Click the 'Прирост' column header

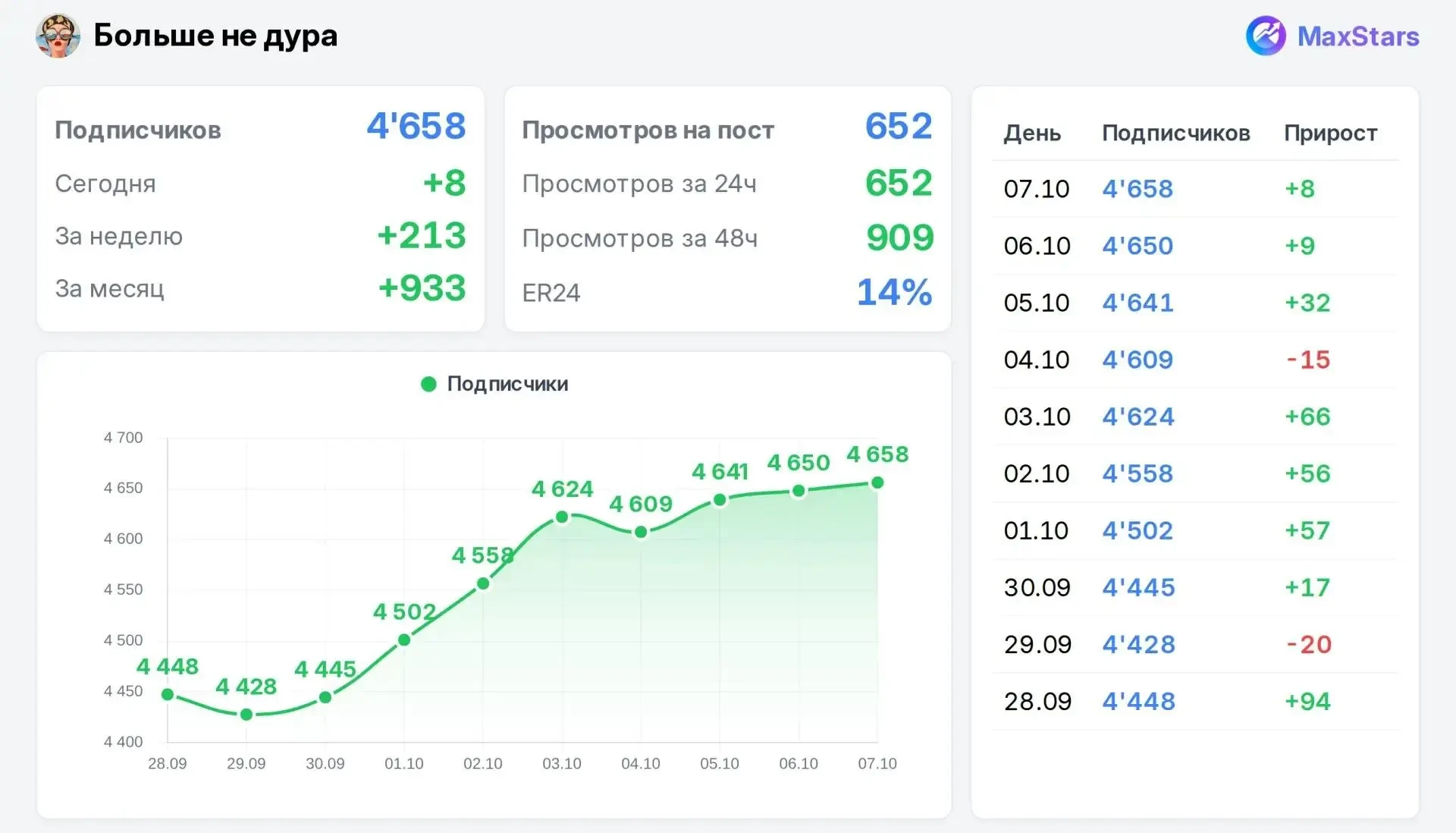[1330, 133]
